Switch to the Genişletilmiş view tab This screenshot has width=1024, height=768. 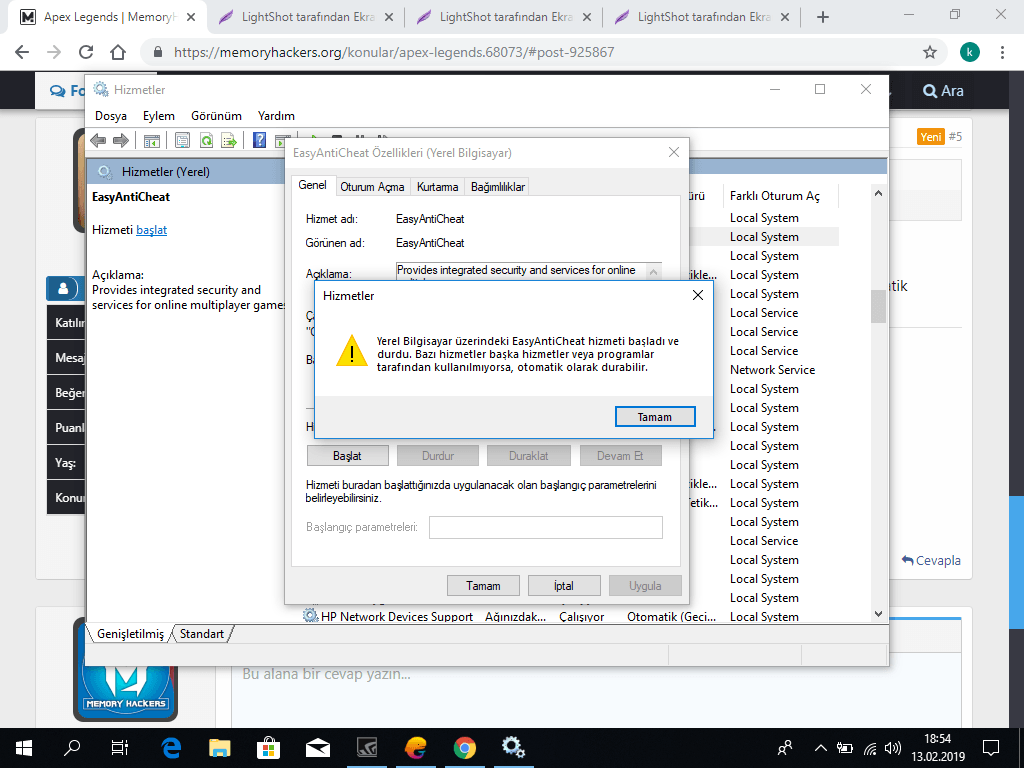pos(131,633)
